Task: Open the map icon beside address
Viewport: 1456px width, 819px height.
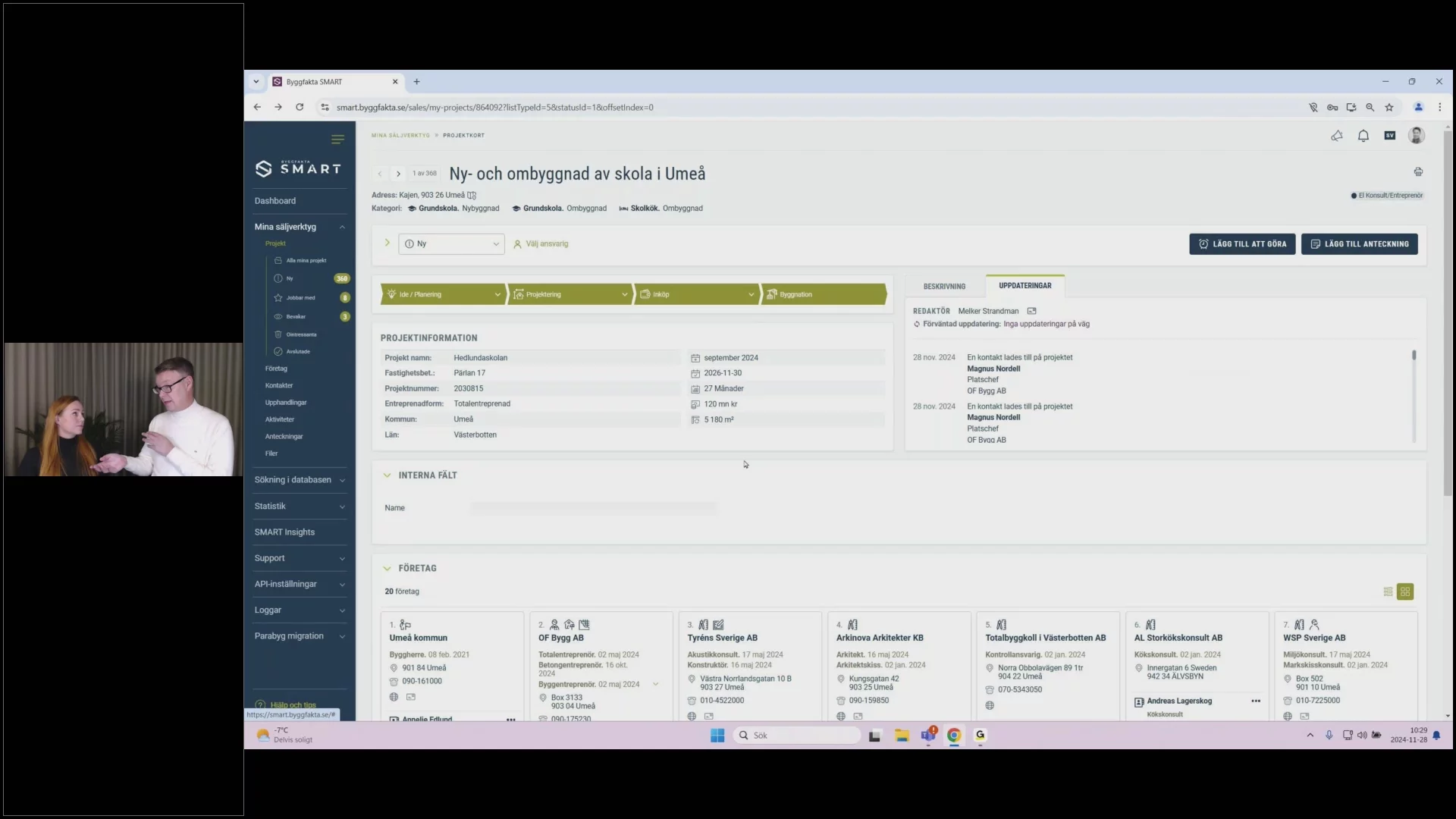Action: click(472, 196)
